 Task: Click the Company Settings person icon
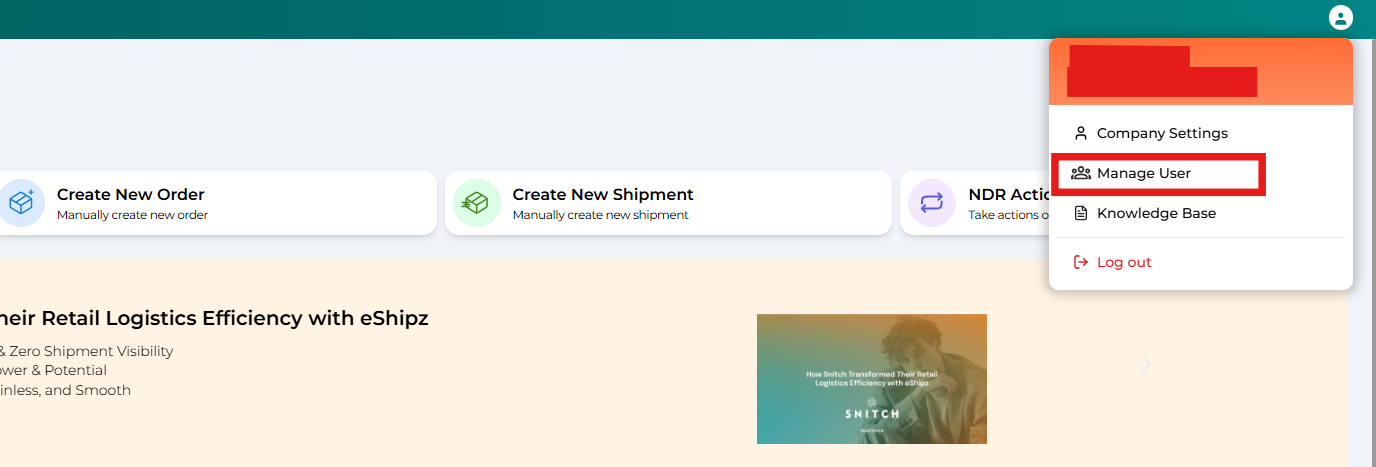click(x=1080, y=133)
